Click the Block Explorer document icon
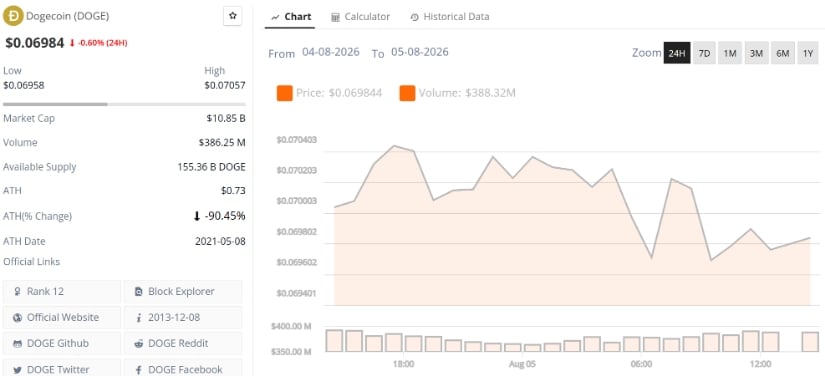 click(x=139, y=291)
